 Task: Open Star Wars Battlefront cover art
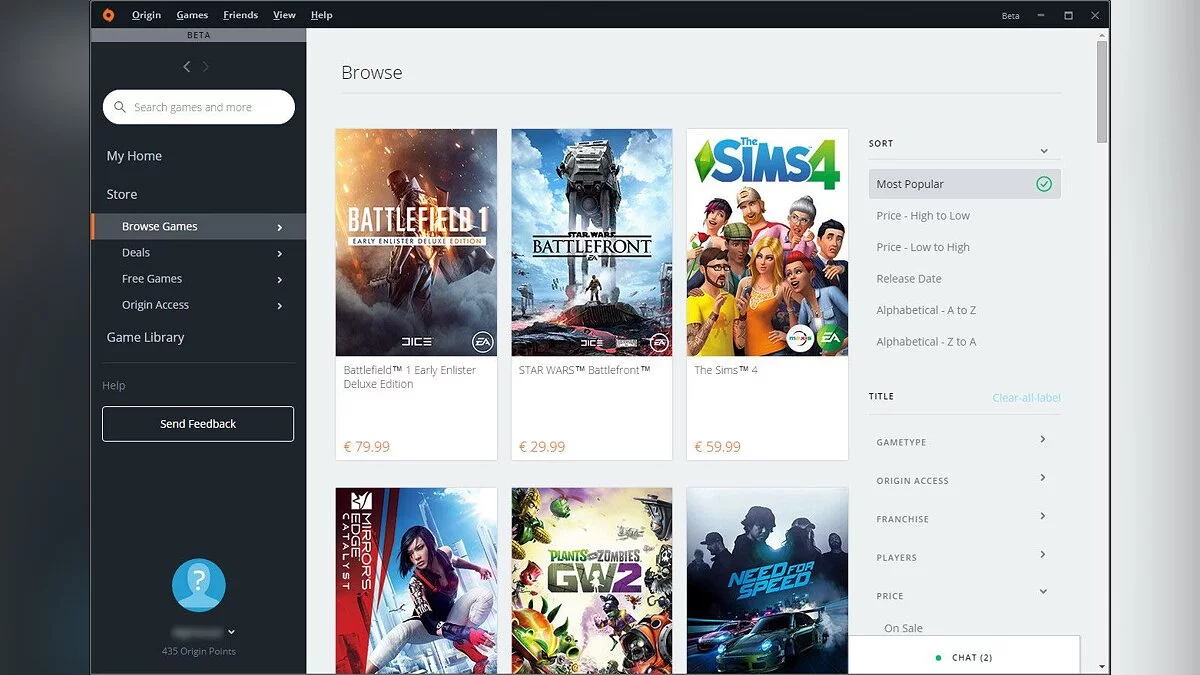592,243
